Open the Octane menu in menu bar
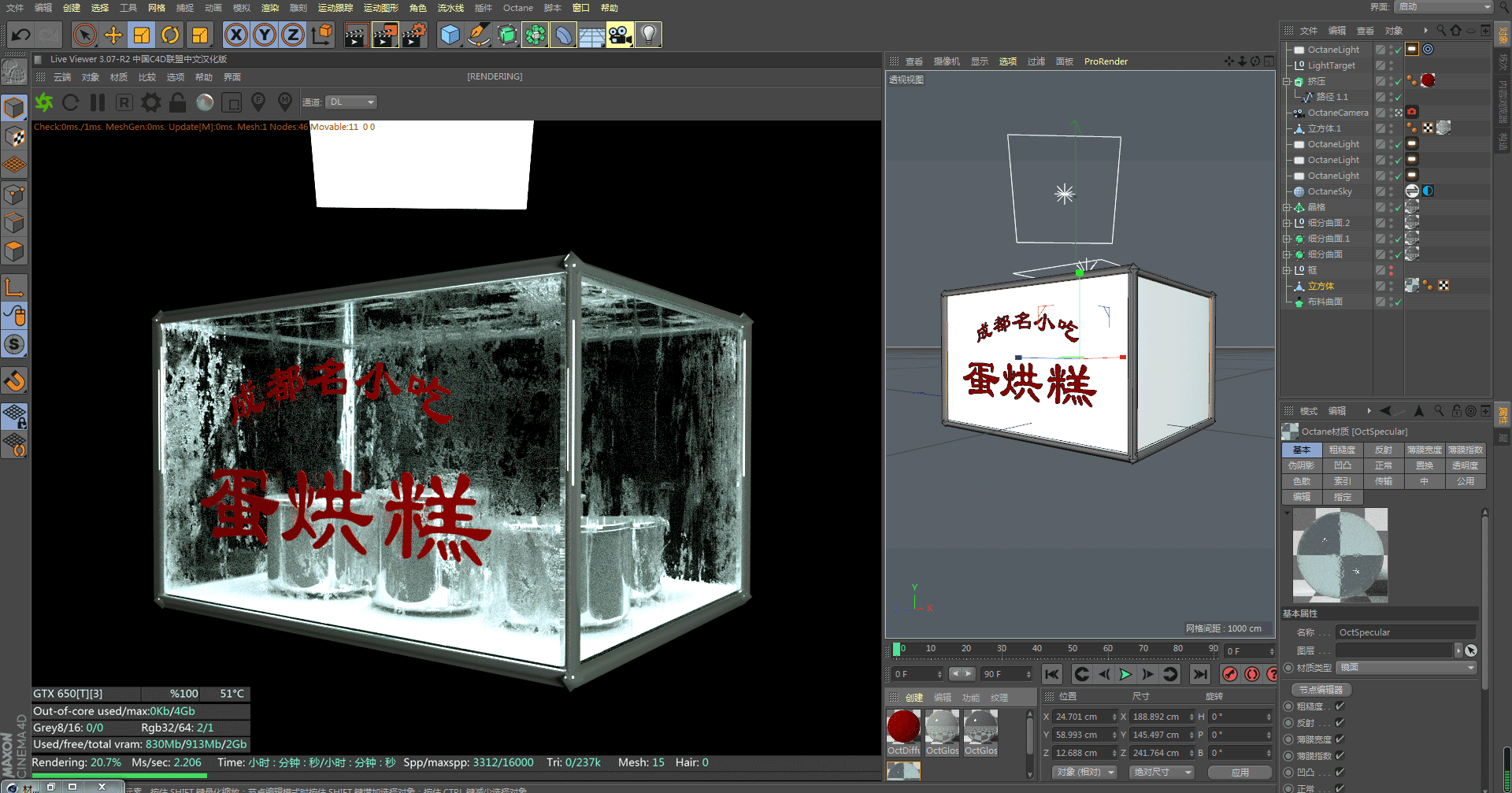 coord(518,8)
